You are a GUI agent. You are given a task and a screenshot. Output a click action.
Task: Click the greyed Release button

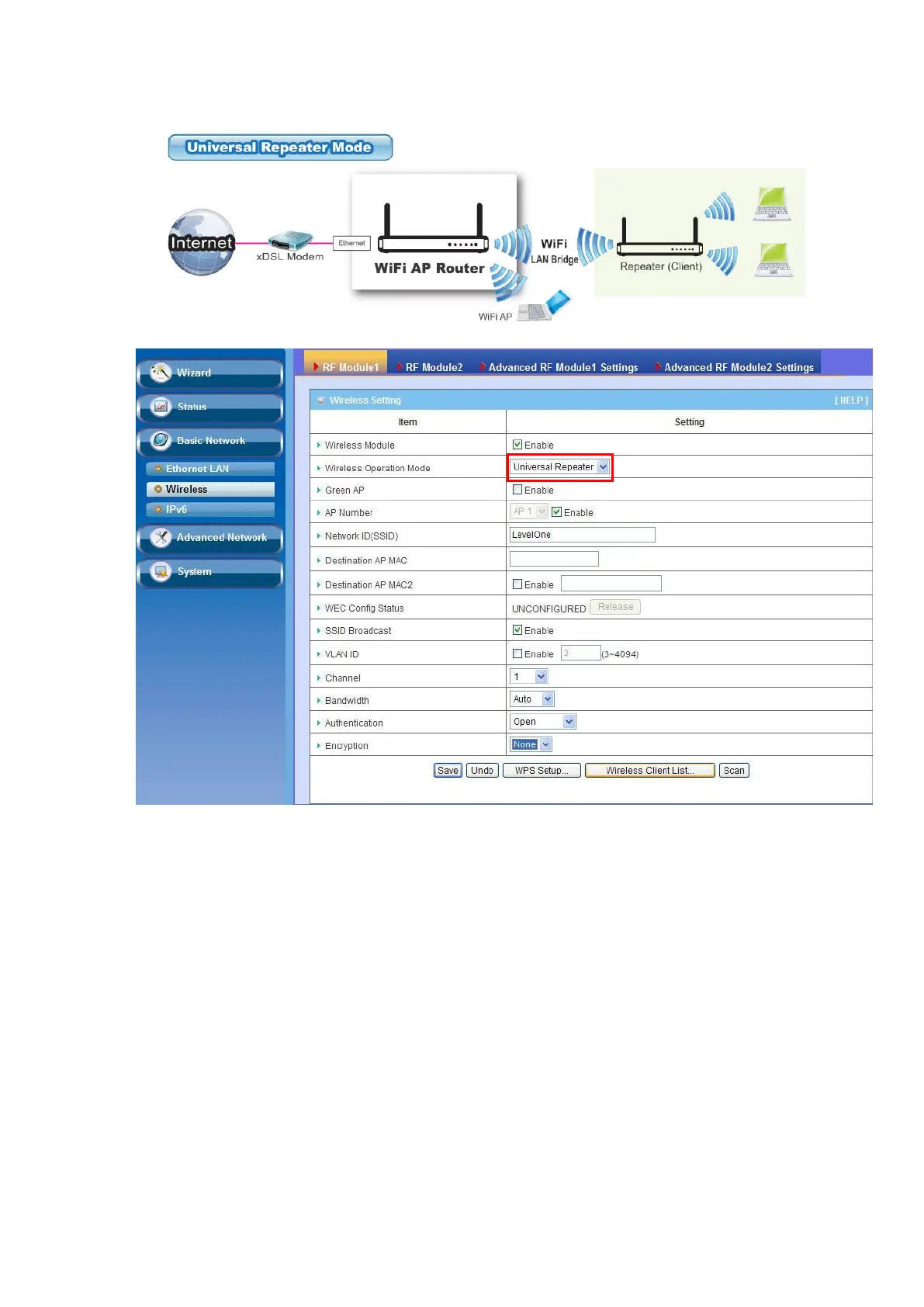[x=615, y=607]
